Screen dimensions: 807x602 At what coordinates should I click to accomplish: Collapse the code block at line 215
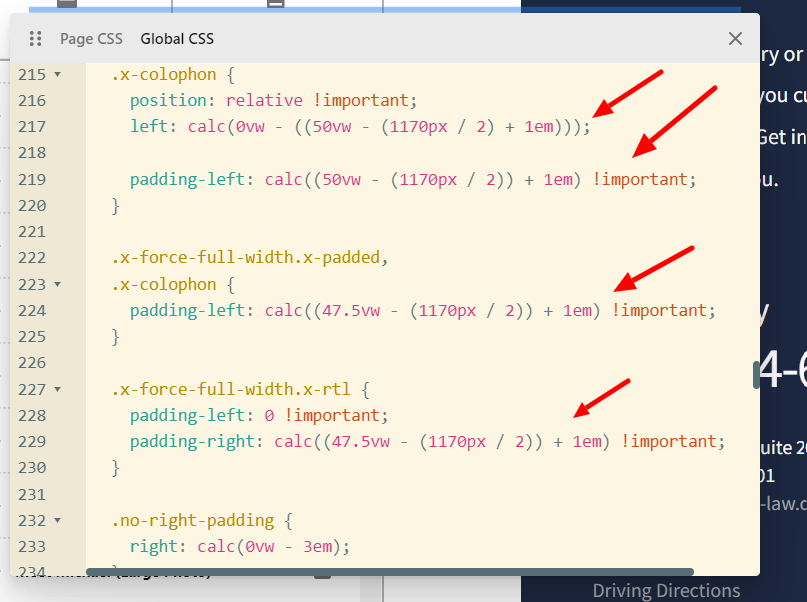coord(57,75)
